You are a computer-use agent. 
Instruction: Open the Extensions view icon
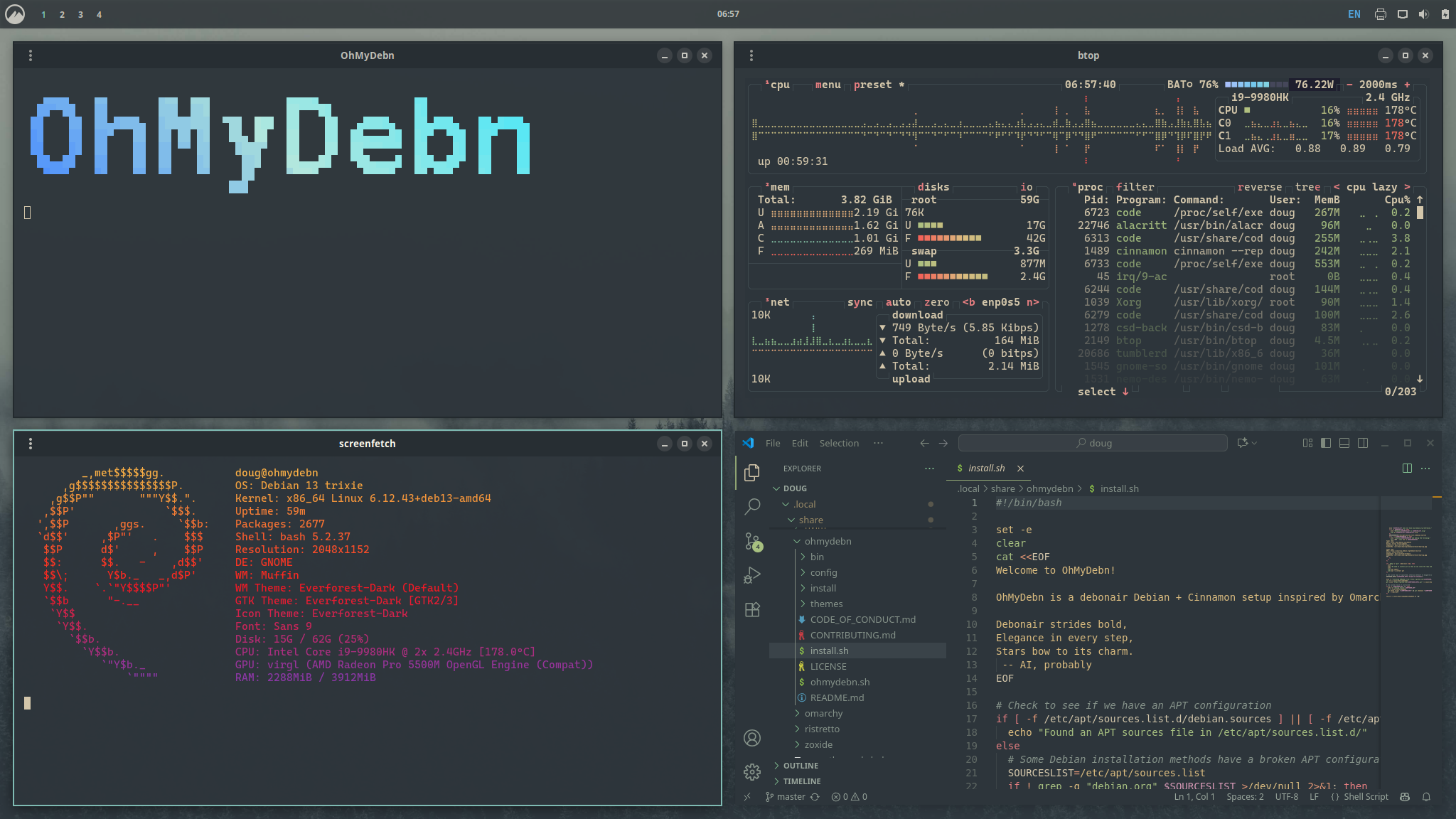[x=752, y=610]
